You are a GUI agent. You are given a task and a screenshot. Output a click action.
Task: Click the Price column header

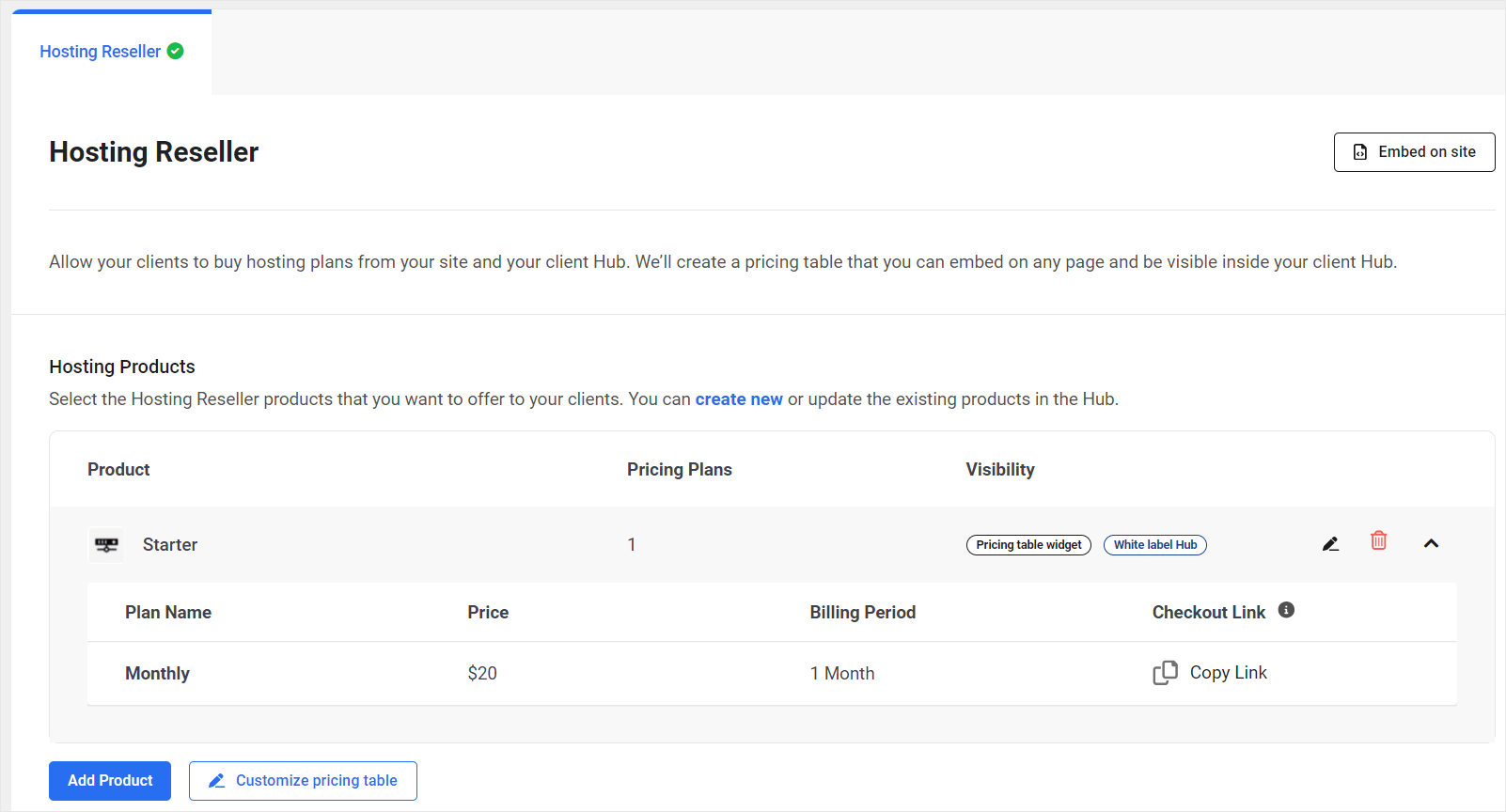point(488,613)
